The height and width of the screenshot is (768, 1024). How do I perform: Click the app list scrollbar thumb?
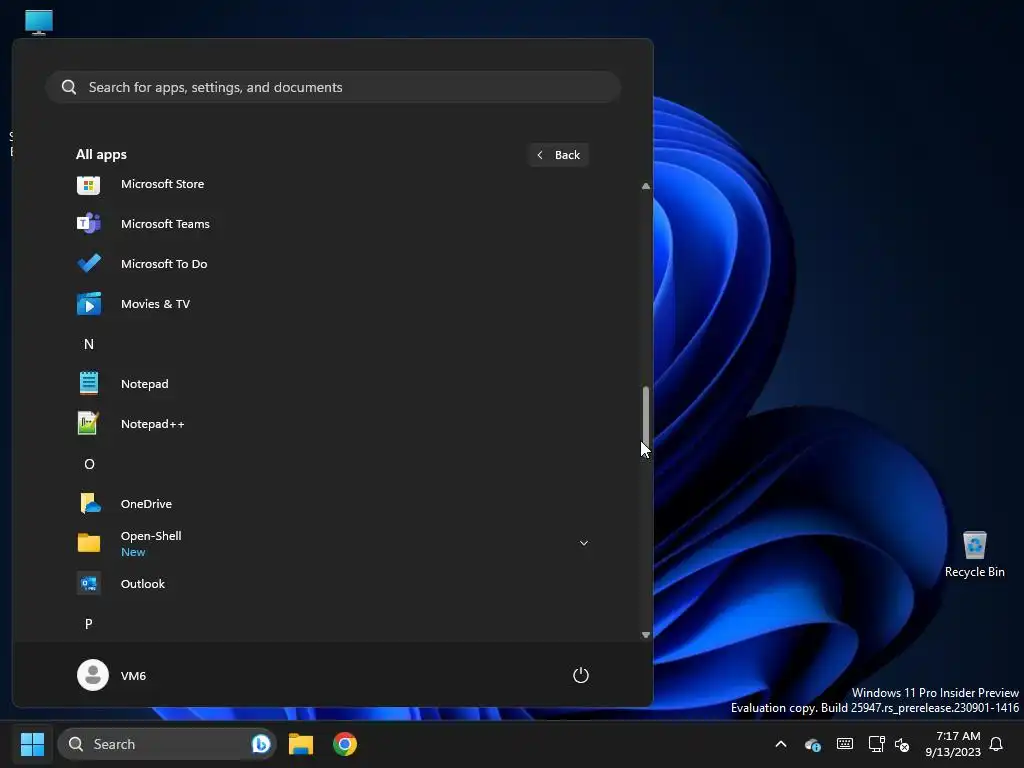[x=646, y=415]
